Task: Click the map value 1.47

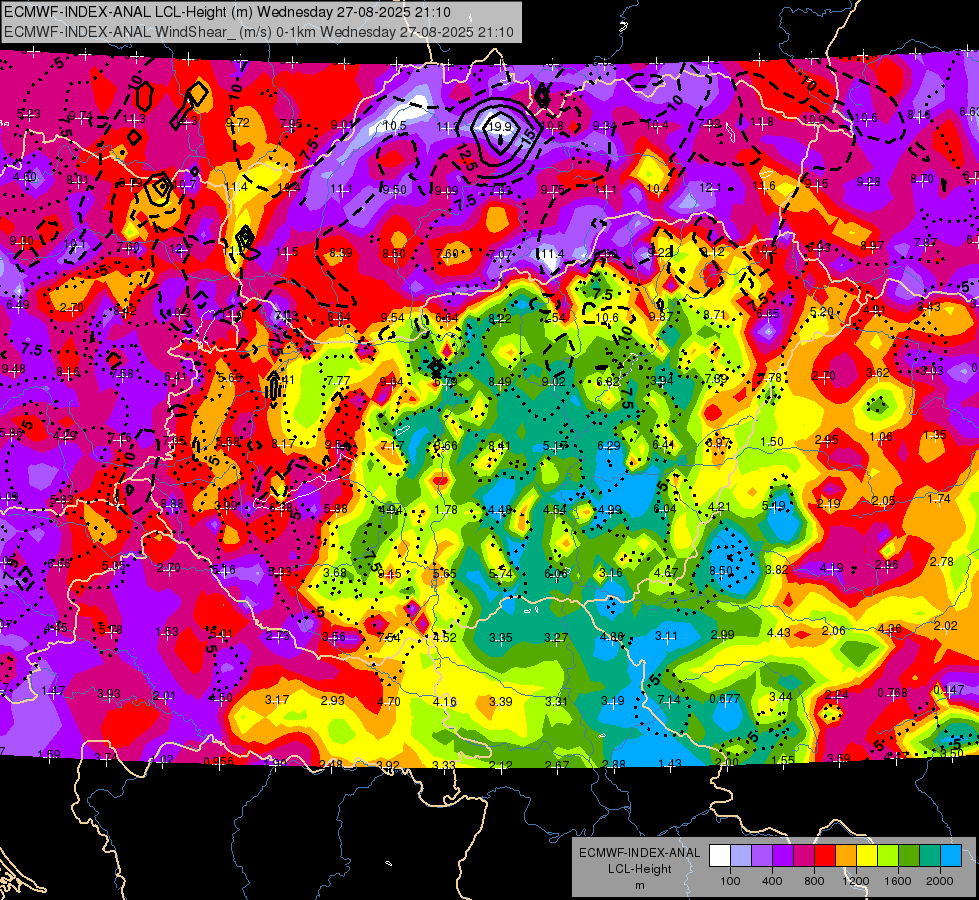Action: [53, 691]
